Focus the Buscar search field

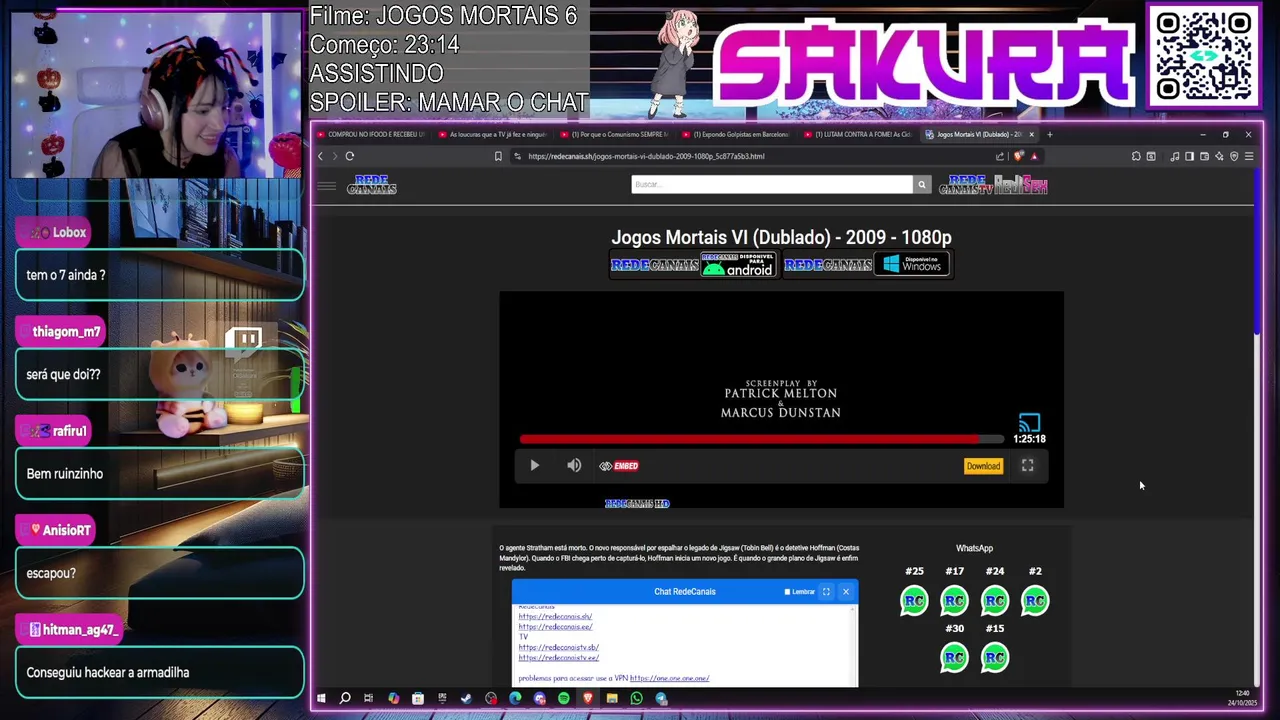[x=772, y=184]
